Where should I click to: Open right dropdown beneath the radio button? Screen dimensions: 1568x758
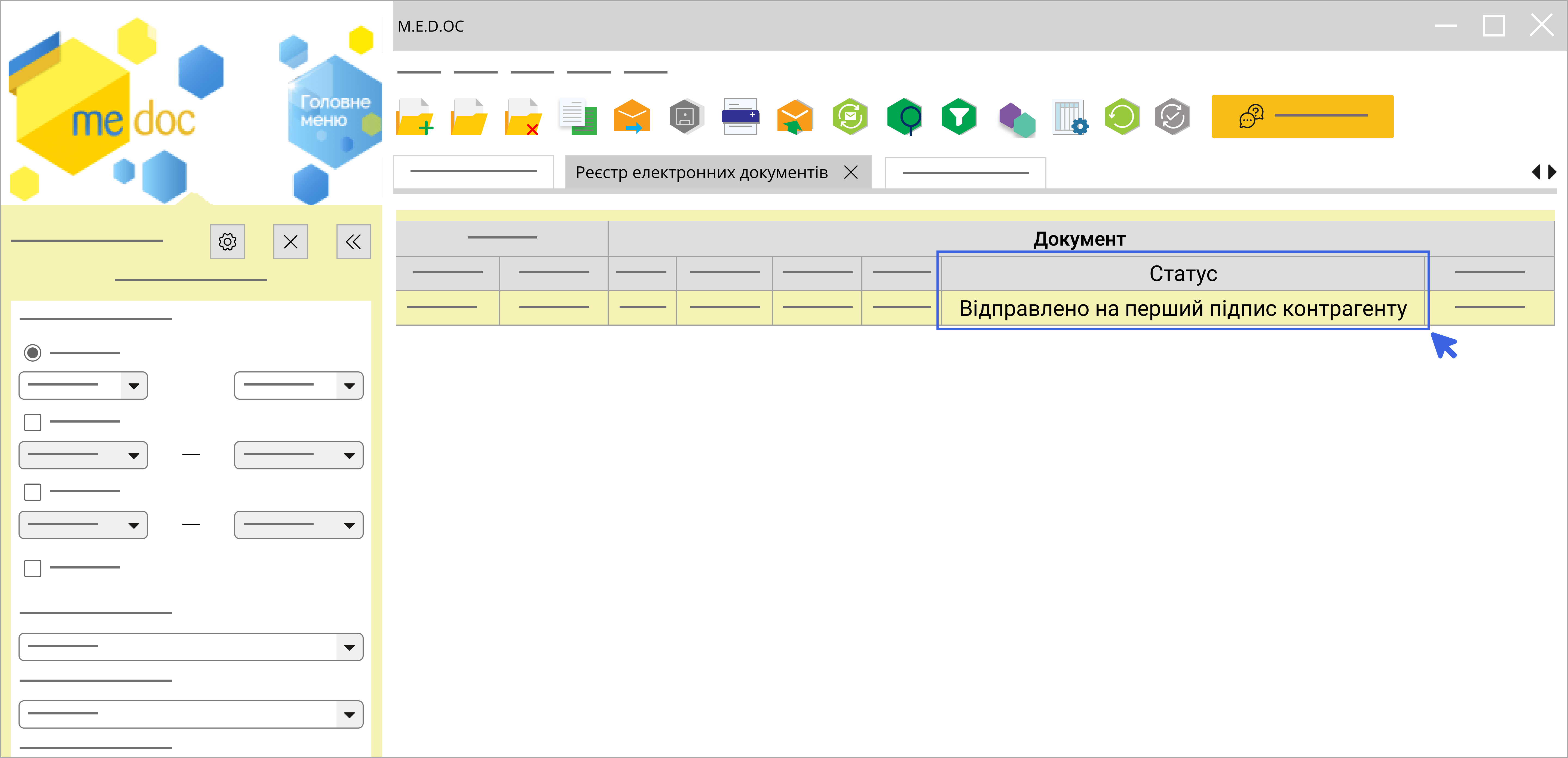pos(299,385)
